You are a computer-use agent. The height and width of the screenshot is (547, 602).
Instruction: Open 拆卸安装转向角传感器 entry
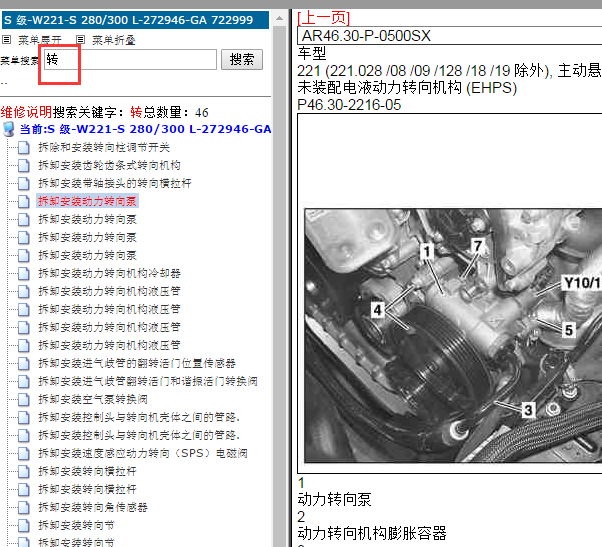tap(93, 507)
